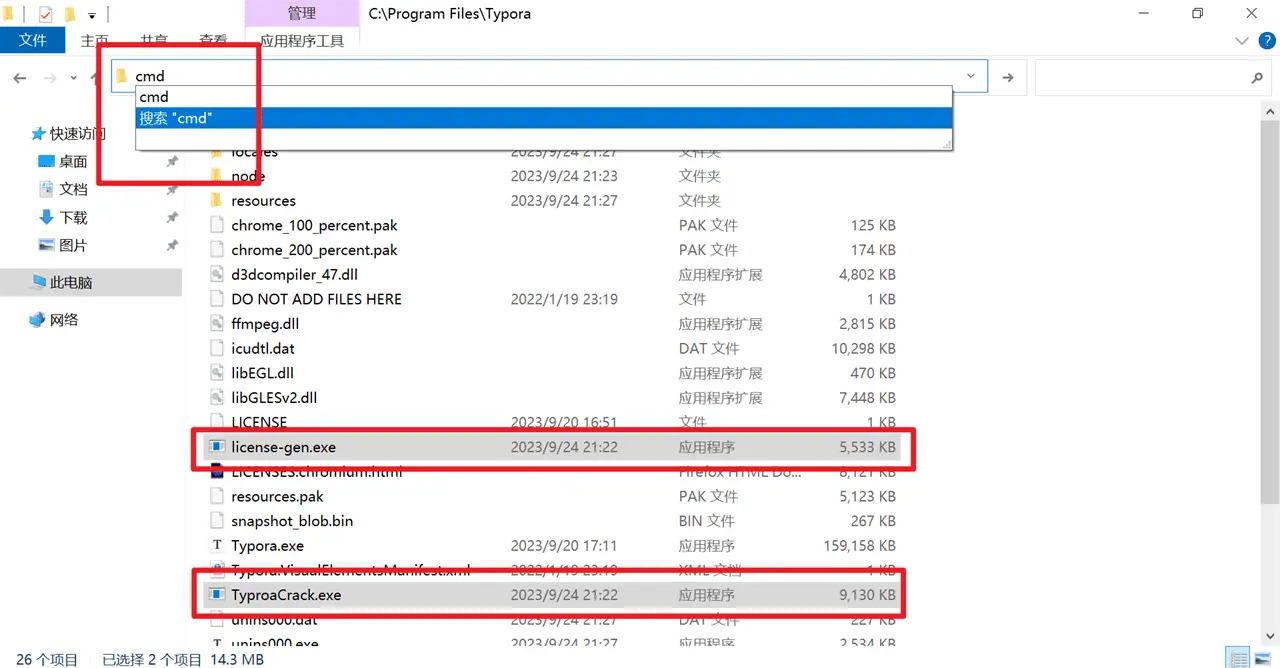Open the 文件 menu tab
The height and width of the screenshot is (668, 1280).
pyautogui.click(x=33, y=40)
